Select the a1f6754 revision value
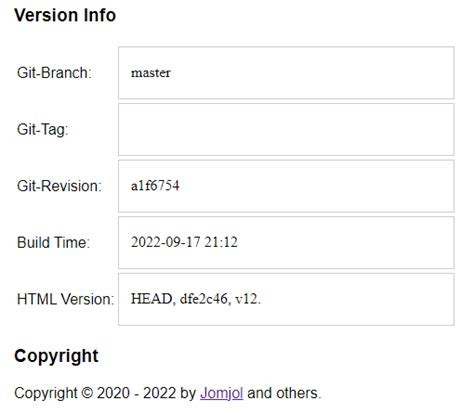474x413 pixels. [155, 186]
